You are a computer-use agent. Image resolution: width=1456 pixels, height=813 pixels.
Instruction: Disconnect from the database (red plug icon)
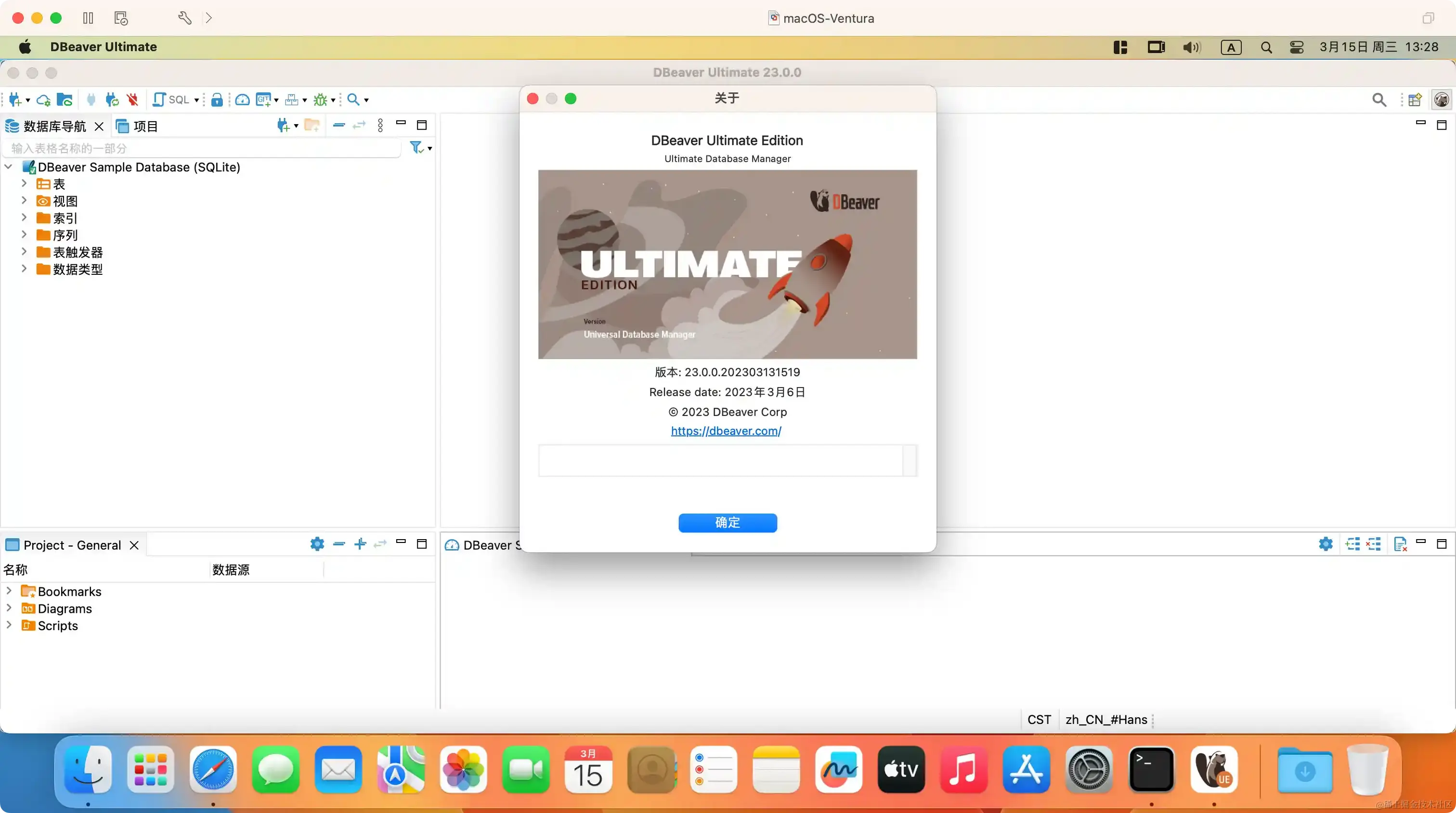tap(132, 100)
